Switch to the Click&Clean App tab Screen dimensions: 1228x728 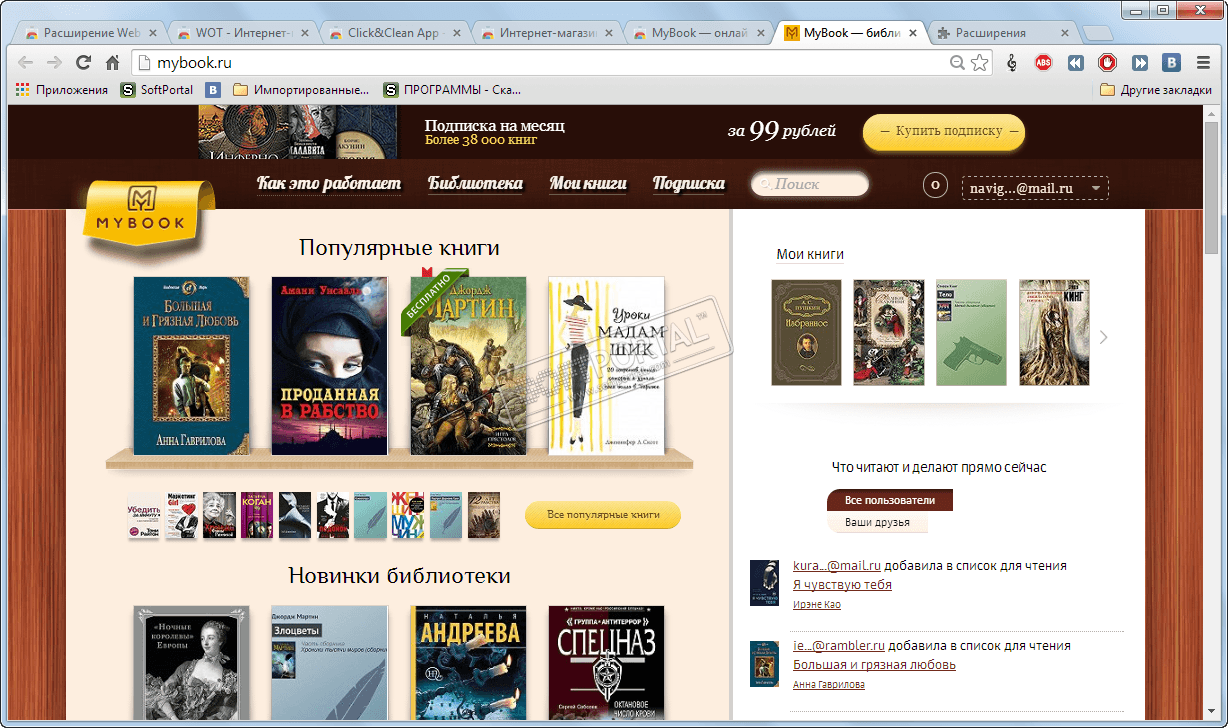pos(394,33)
